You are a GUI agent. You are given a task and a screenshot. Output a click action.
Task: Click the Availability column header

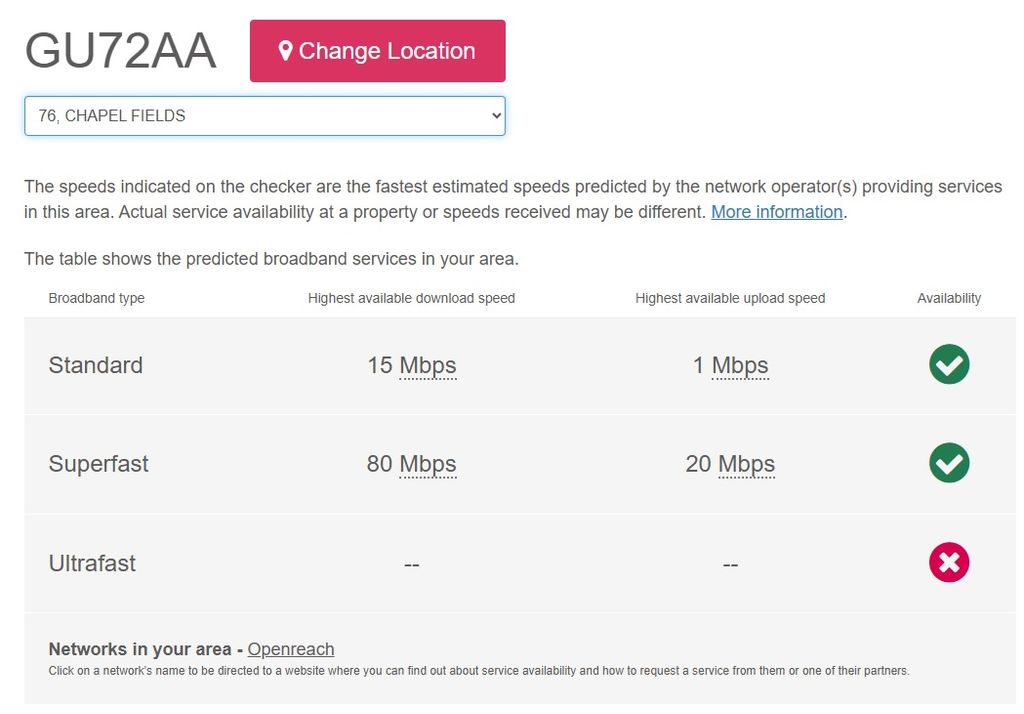pos(949,298)
